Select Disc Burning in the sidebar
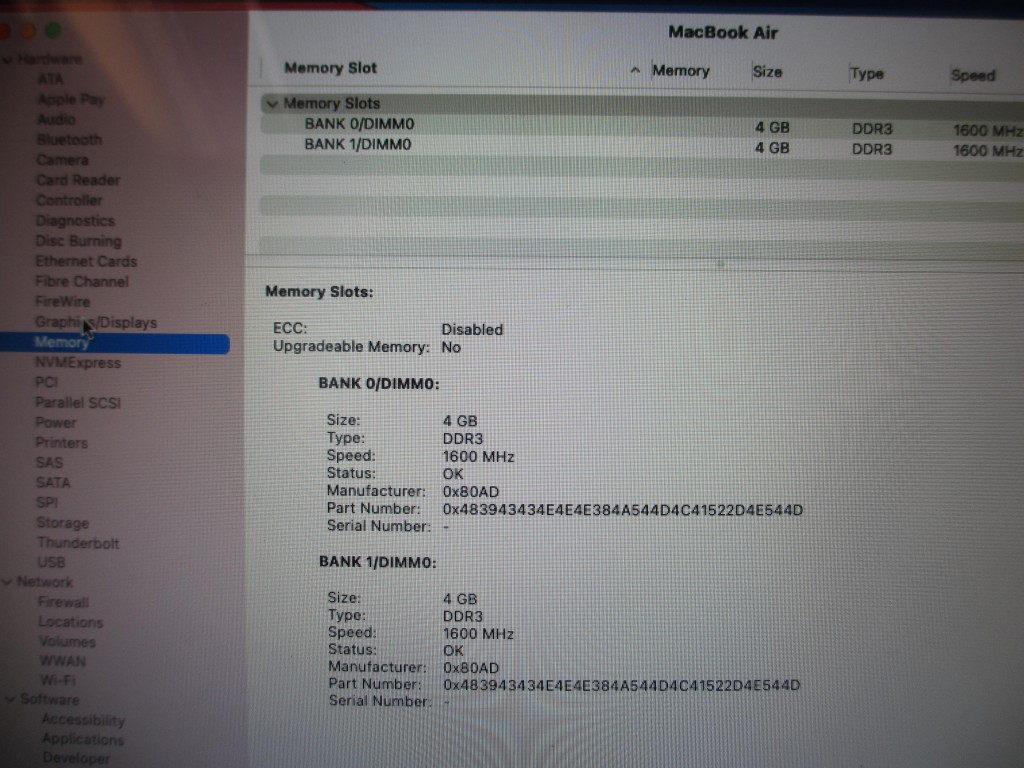This screenshot has width=1024, height=768. coord(78,241)
